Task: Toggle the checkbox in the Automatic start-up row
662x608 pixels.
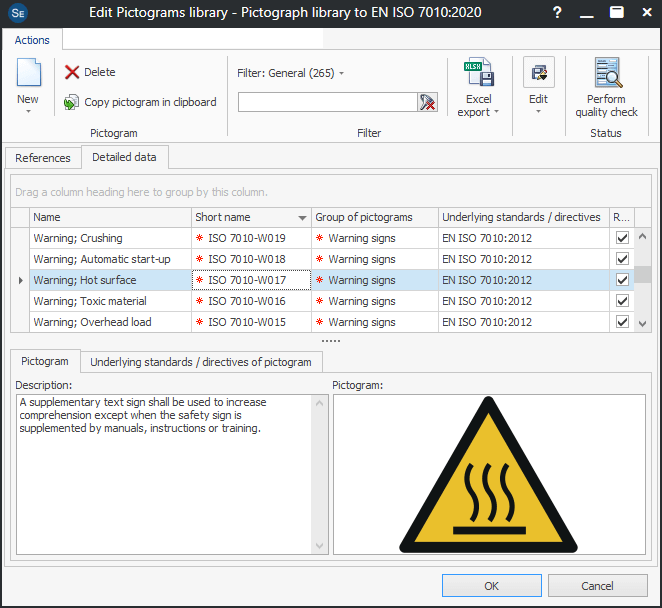Action: tap(622, 259)
